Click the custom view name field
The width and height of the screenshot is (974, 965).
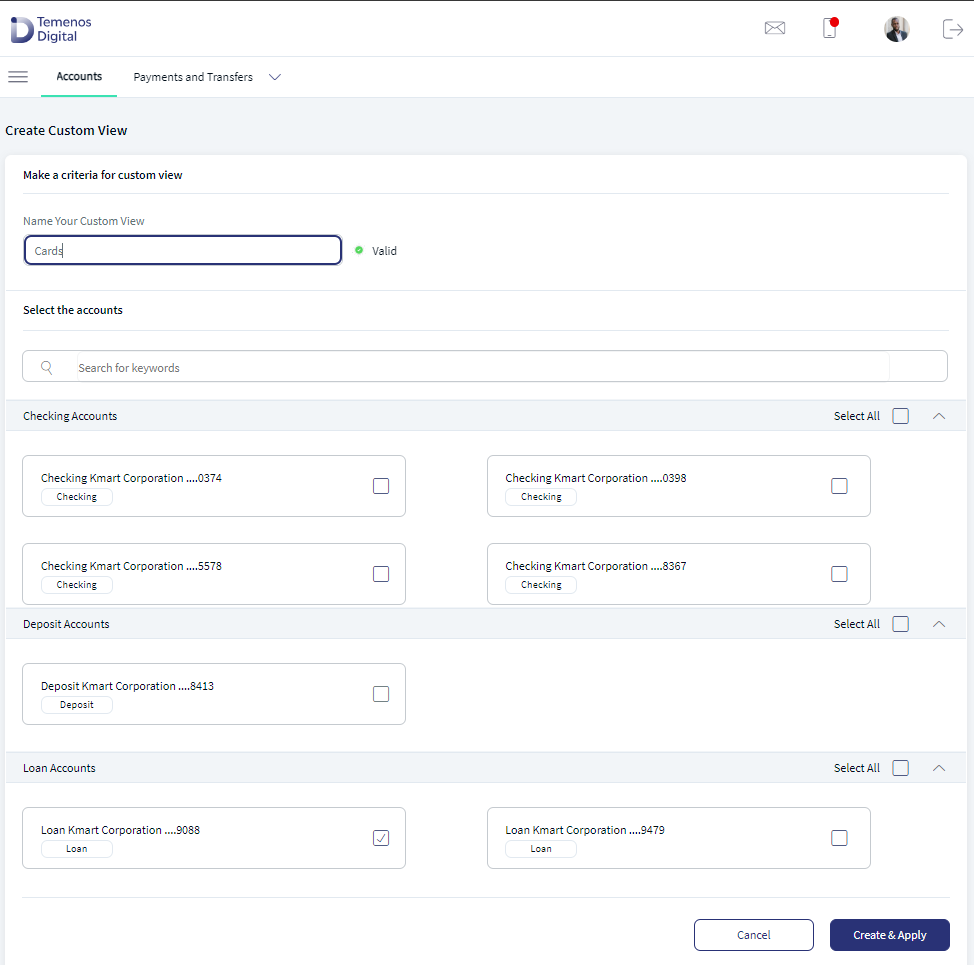click(x=183, y=250)
